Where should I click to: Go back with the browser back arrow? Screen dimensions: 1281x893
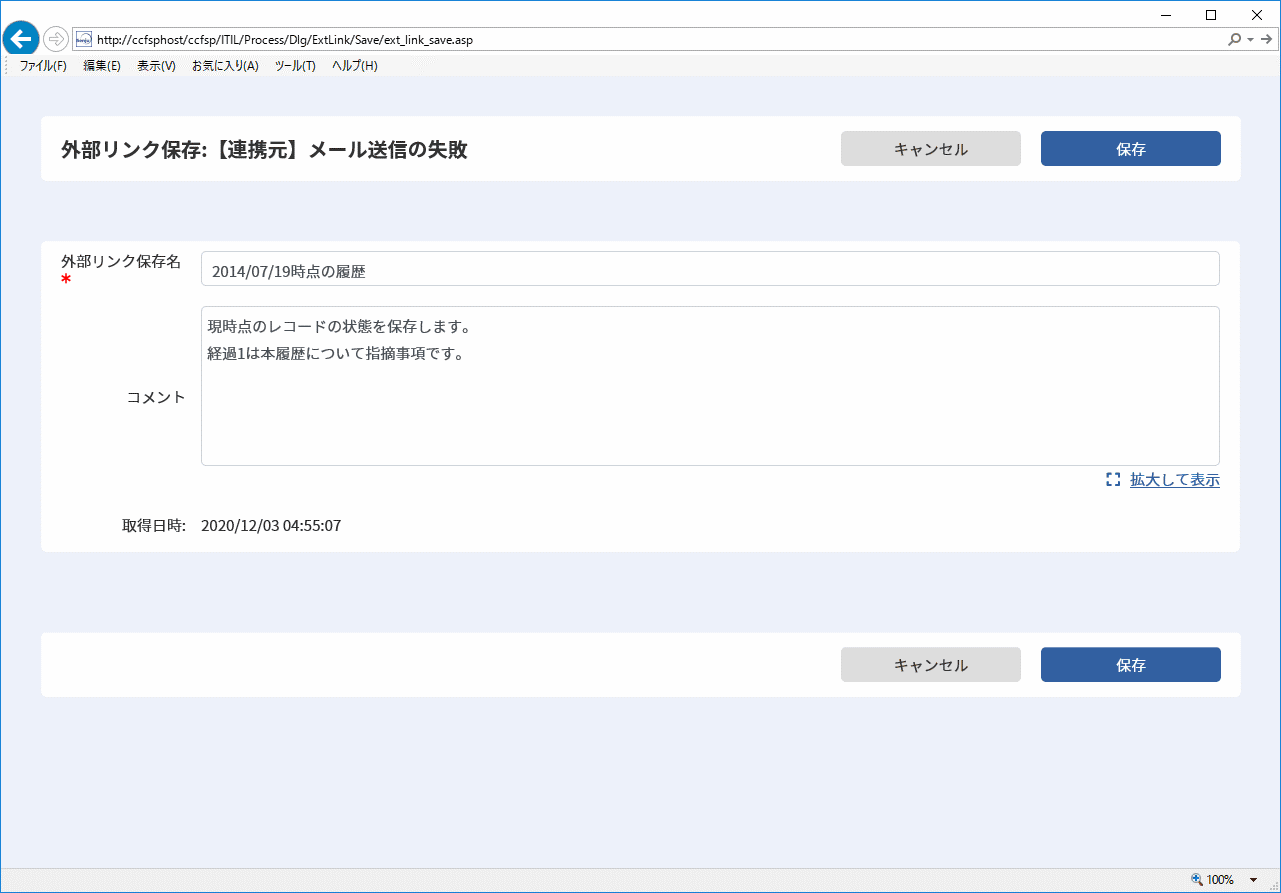[x=20, y=39]
